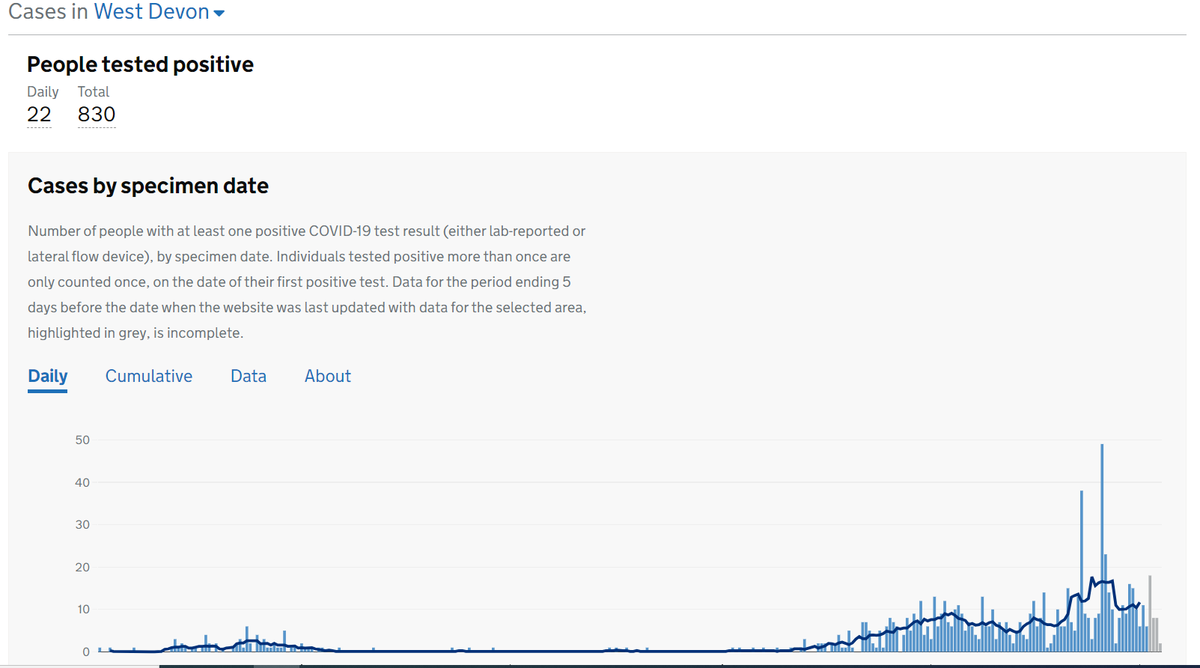Click the Cases by specimen date heading
Screen dimensions: 1200x668
(x=148, y=186)
